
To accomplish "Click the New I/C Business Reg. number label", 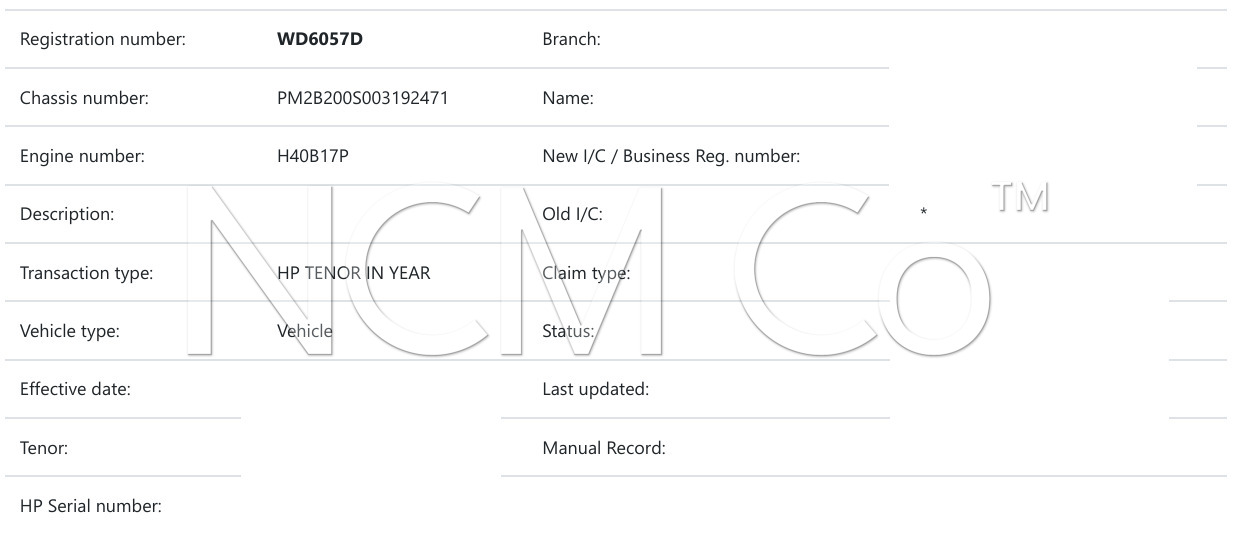I will 671,156.
